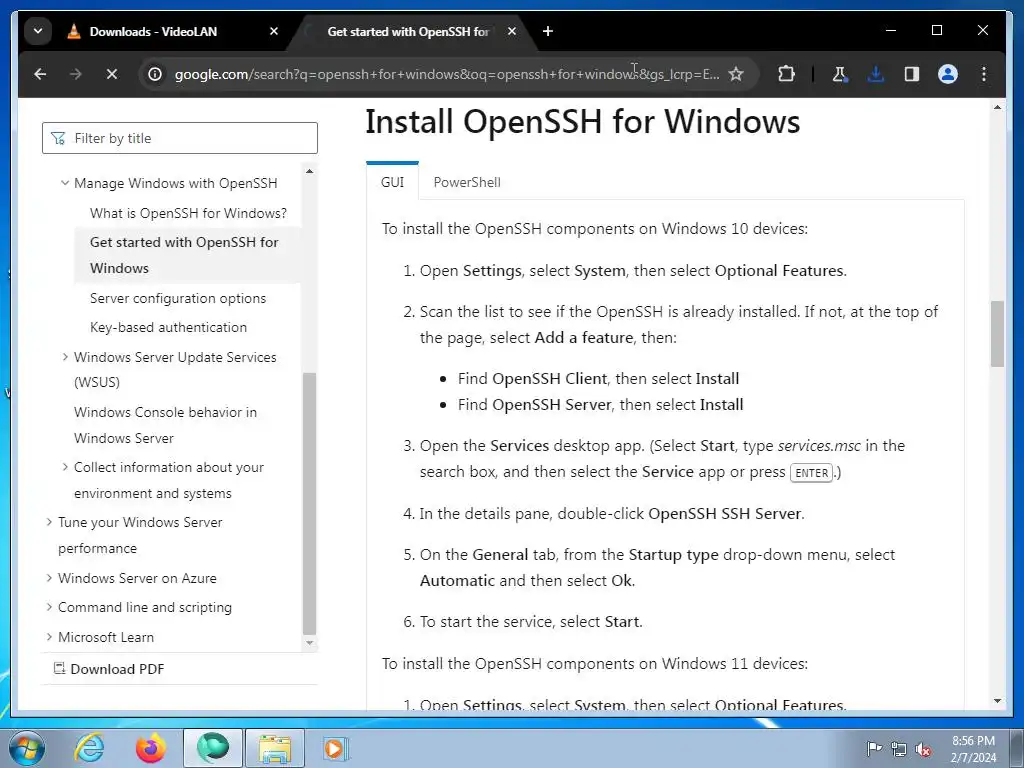
Task: Open Key-based authentication
Action: click(x=168, y=327)
